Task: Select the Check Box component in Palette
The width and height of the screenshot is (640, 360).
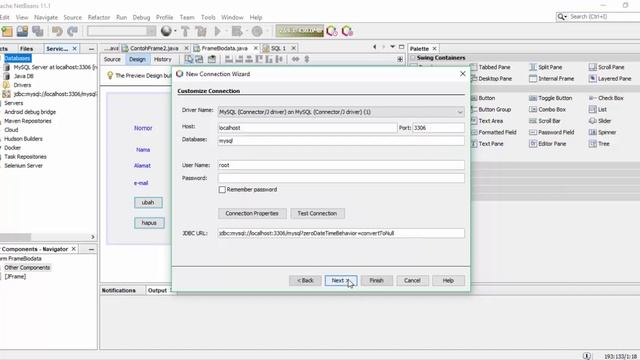Action: 606,98
